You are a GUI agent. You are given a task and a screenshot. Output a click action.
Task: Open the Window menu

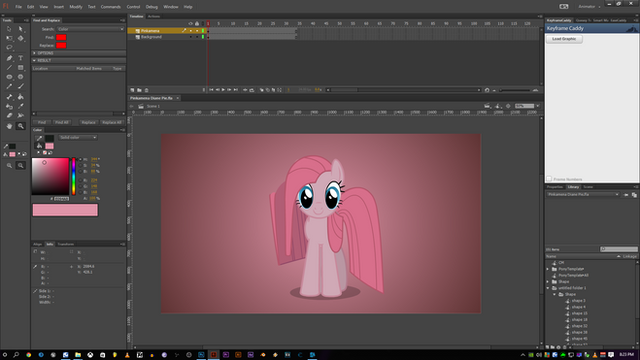[171, 7]
